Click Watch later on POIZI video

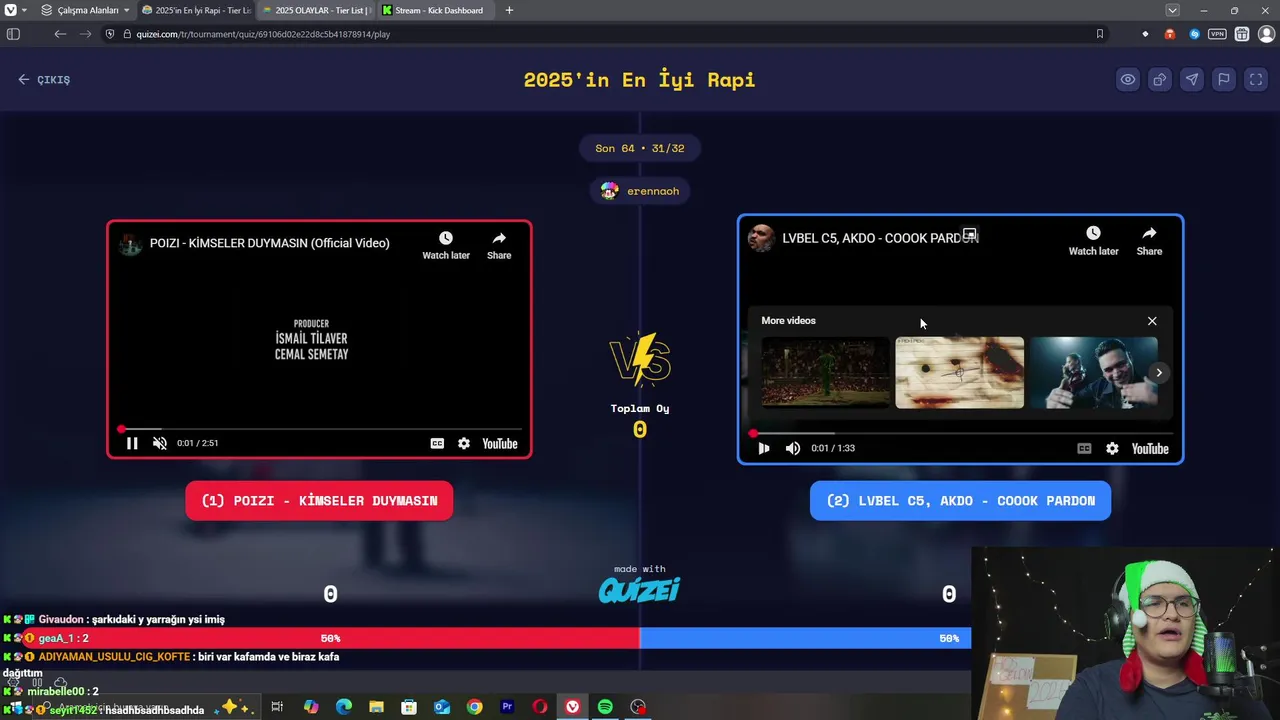coord(446,246)
